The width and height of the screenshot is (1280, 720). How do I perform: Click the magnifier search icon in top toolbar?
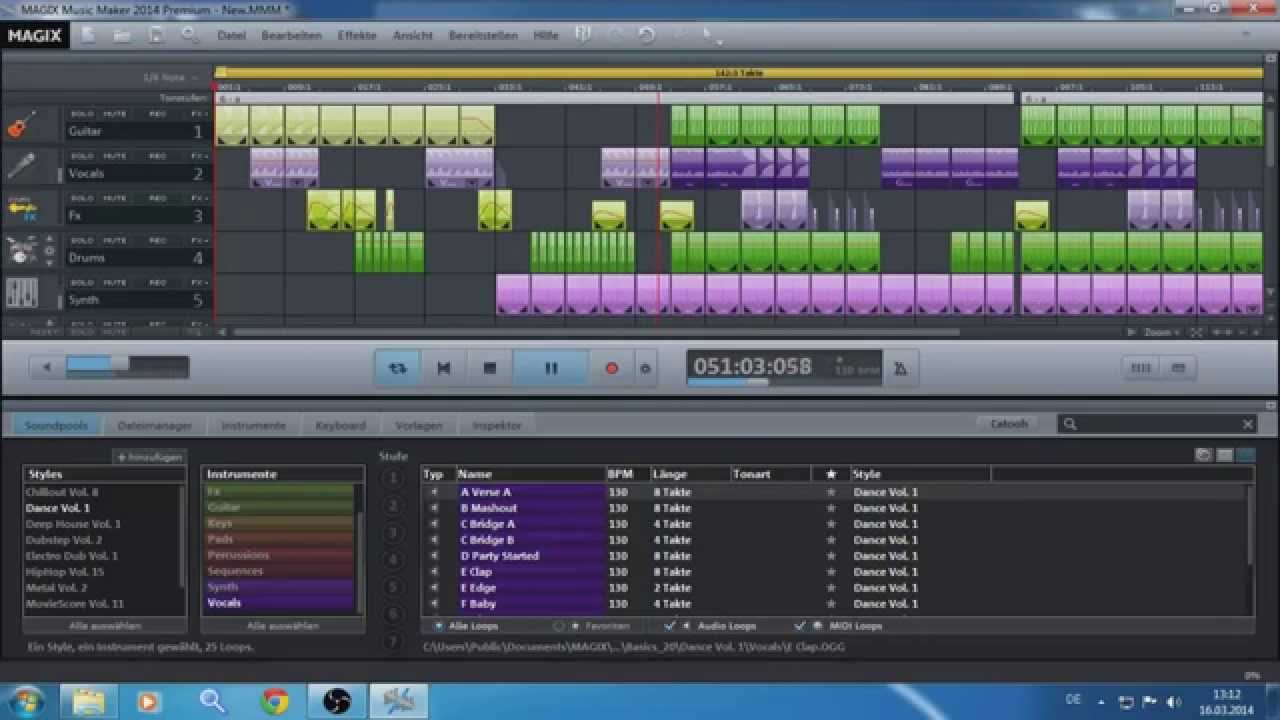coord(190,35)
